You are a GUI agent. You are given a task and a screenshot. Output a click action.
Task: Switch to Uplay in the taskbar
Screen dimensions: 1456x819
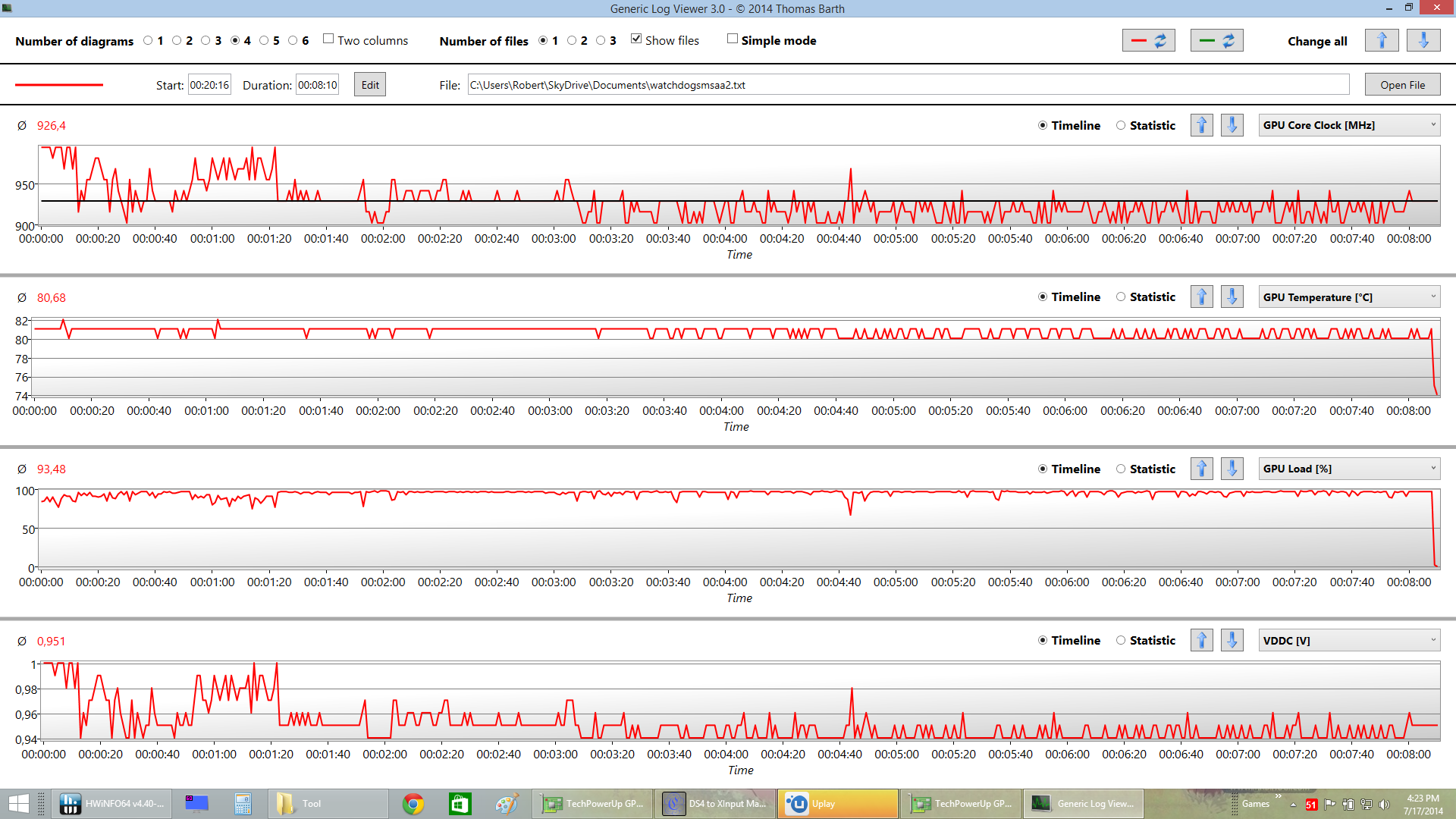pos(838,804)
